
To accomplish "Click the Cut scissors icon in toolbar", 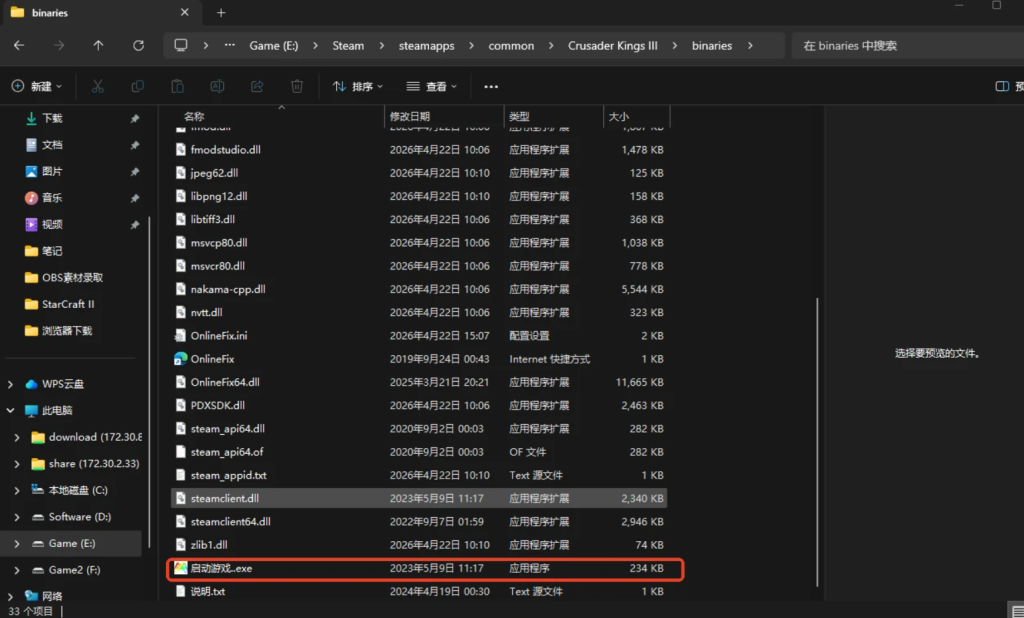I will [x=97, y=87].
